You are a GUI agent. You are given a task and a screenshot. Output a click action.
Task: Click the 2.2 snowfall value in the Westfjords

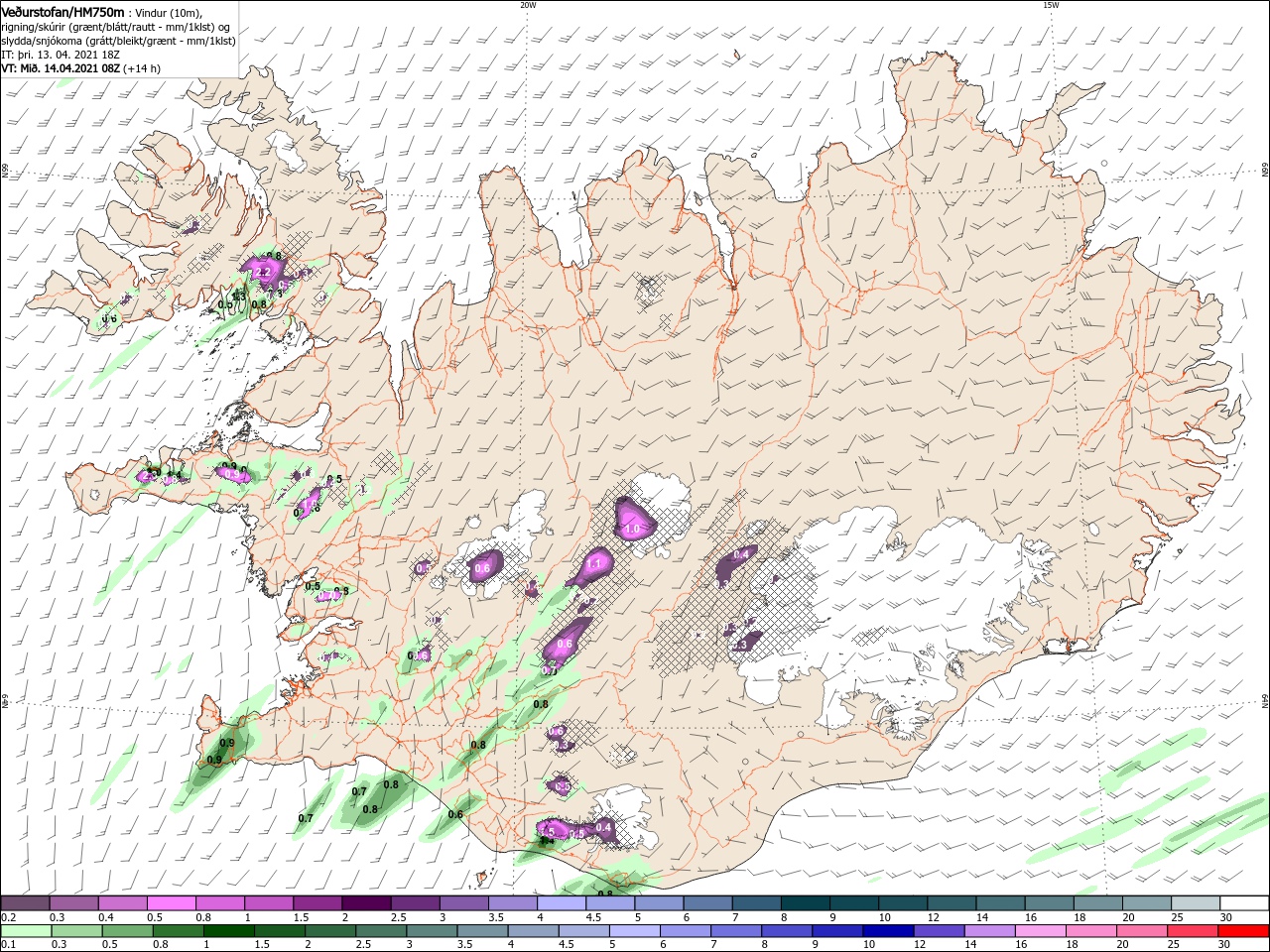[263, 272]
